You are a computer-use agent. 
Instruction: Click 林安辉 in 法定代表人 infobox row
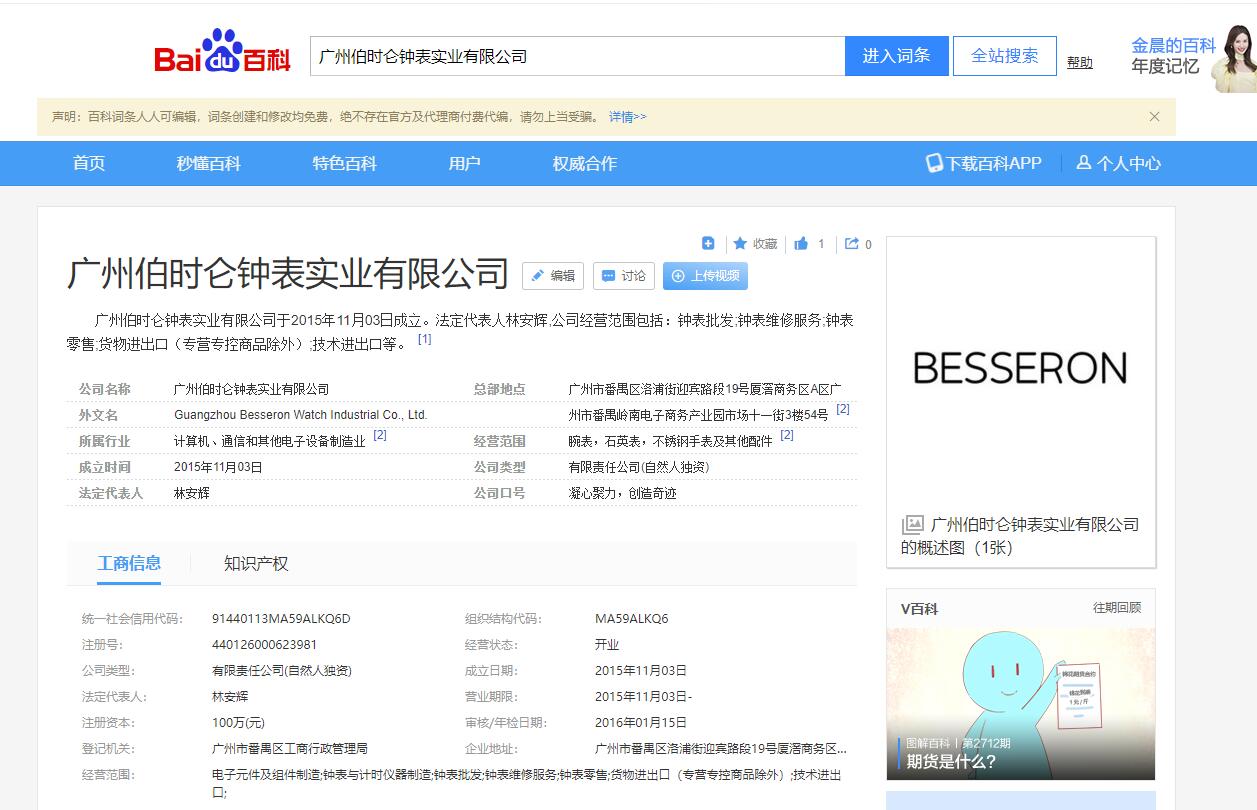(x=192, y=493)
